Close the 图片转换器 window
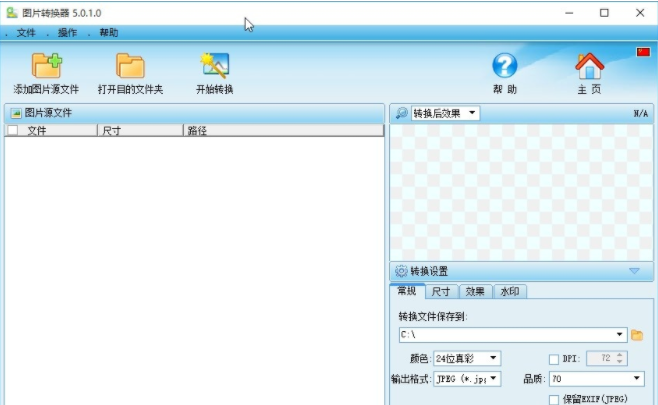658x405 pixels. pyautogui.click(x=640, y=13)
